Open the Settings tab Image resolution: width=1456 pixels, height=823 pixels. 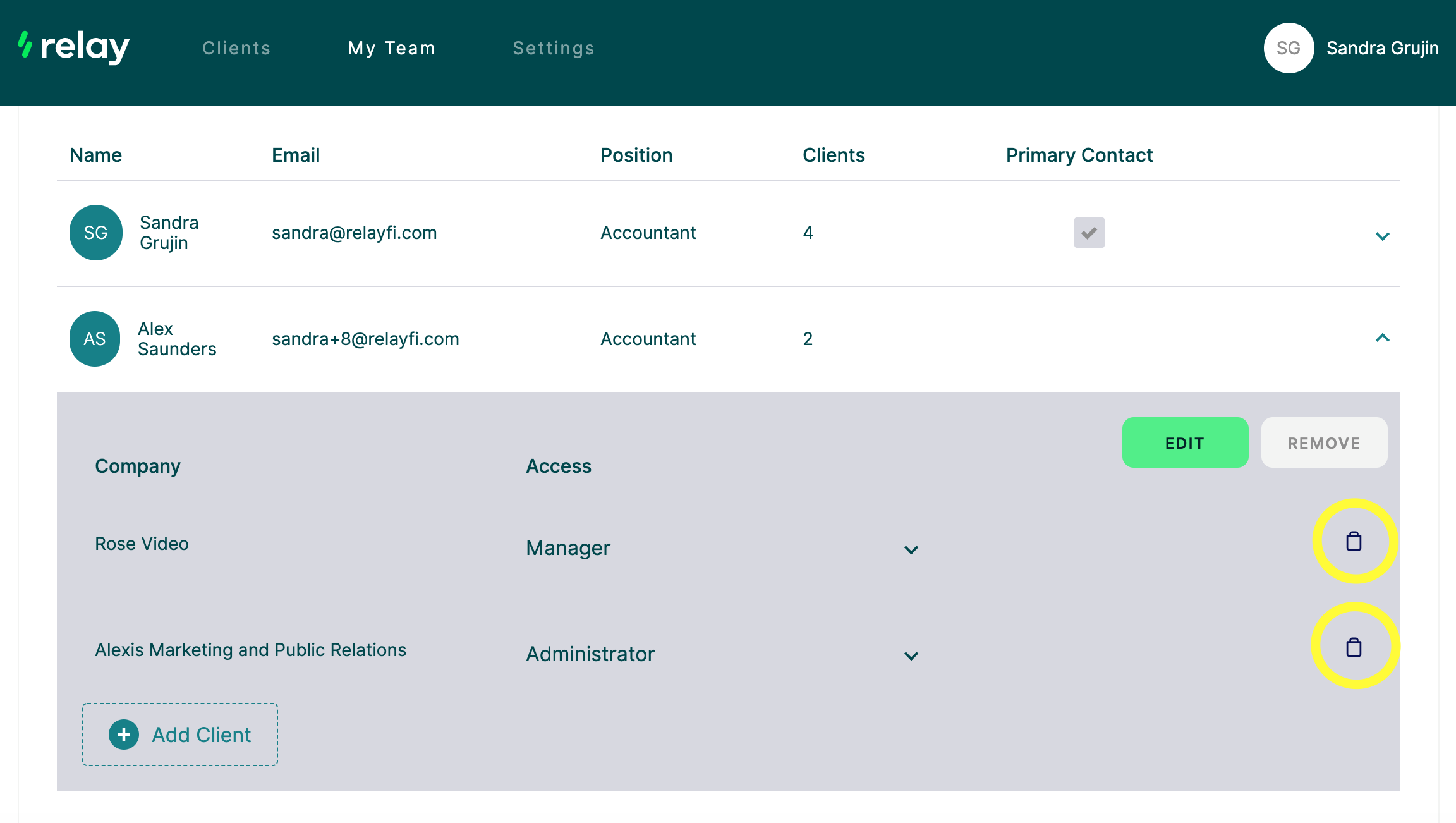tap(554, 48)
